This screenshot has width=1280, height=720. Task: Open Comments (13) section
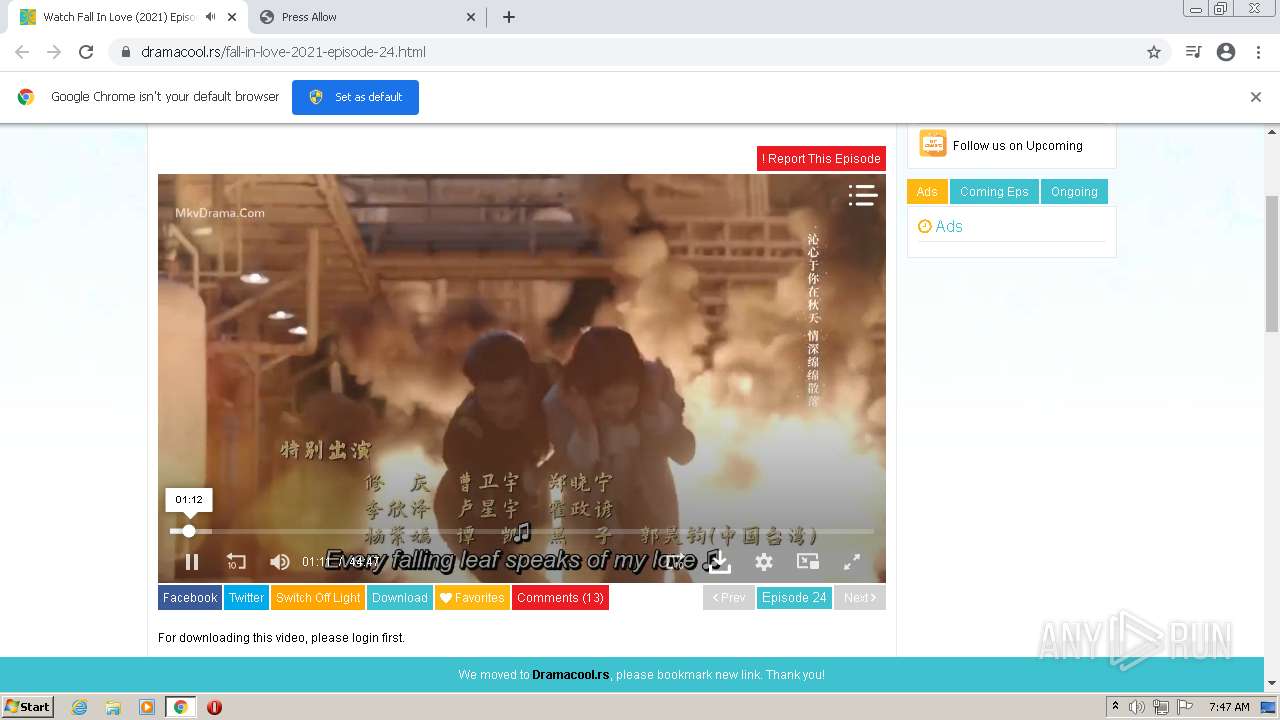pos(560,598)
